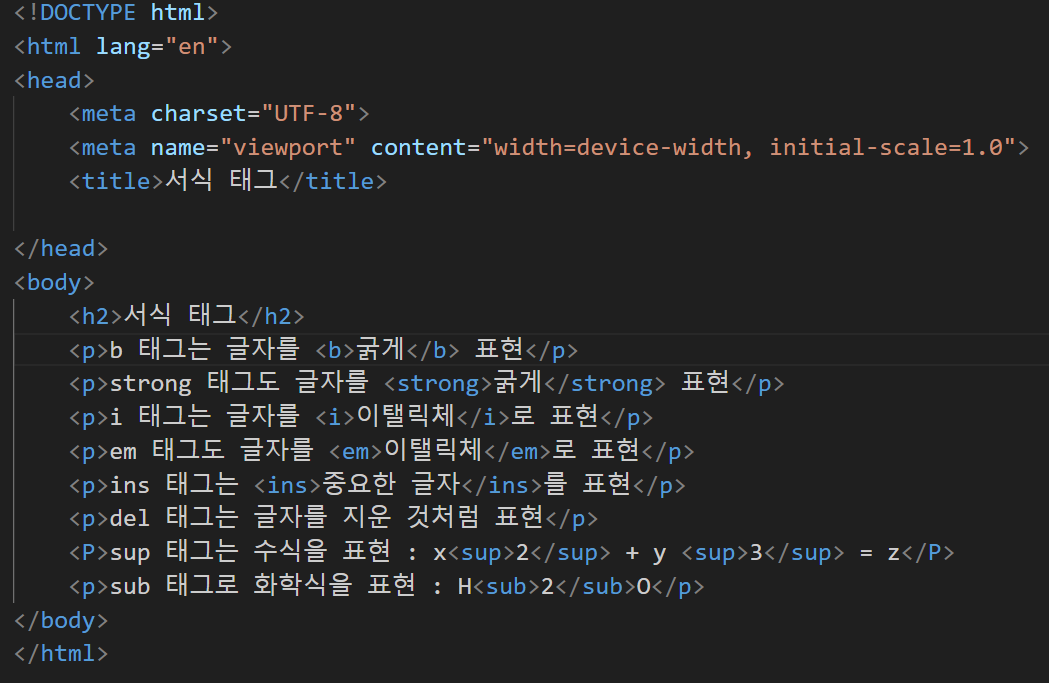Image resolution: width=1049 pixels, height=683 pixels.
Task: Click the b tag in the 굵게 paragraph
Action: (335, 350)
